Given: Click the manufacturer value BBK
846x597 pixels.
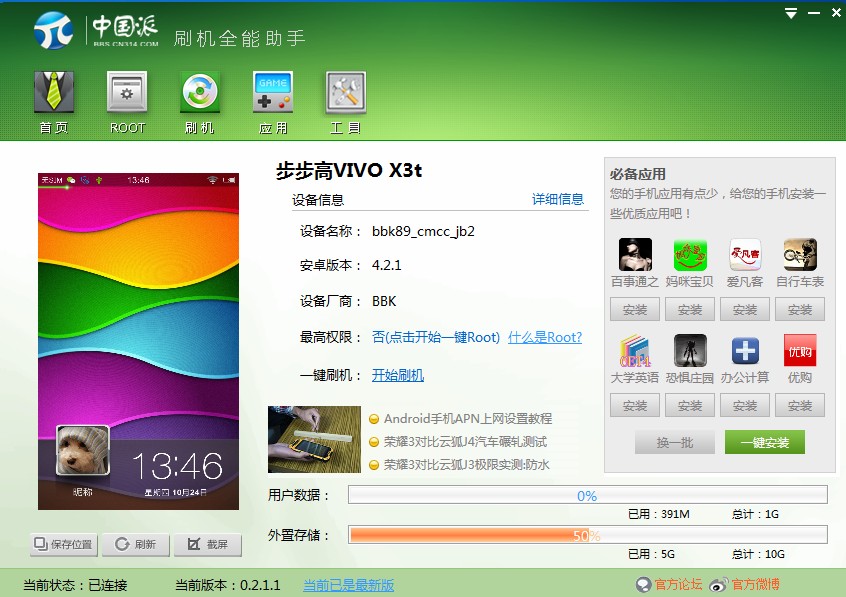Looking at the screenshot, I should click(384, 301).
